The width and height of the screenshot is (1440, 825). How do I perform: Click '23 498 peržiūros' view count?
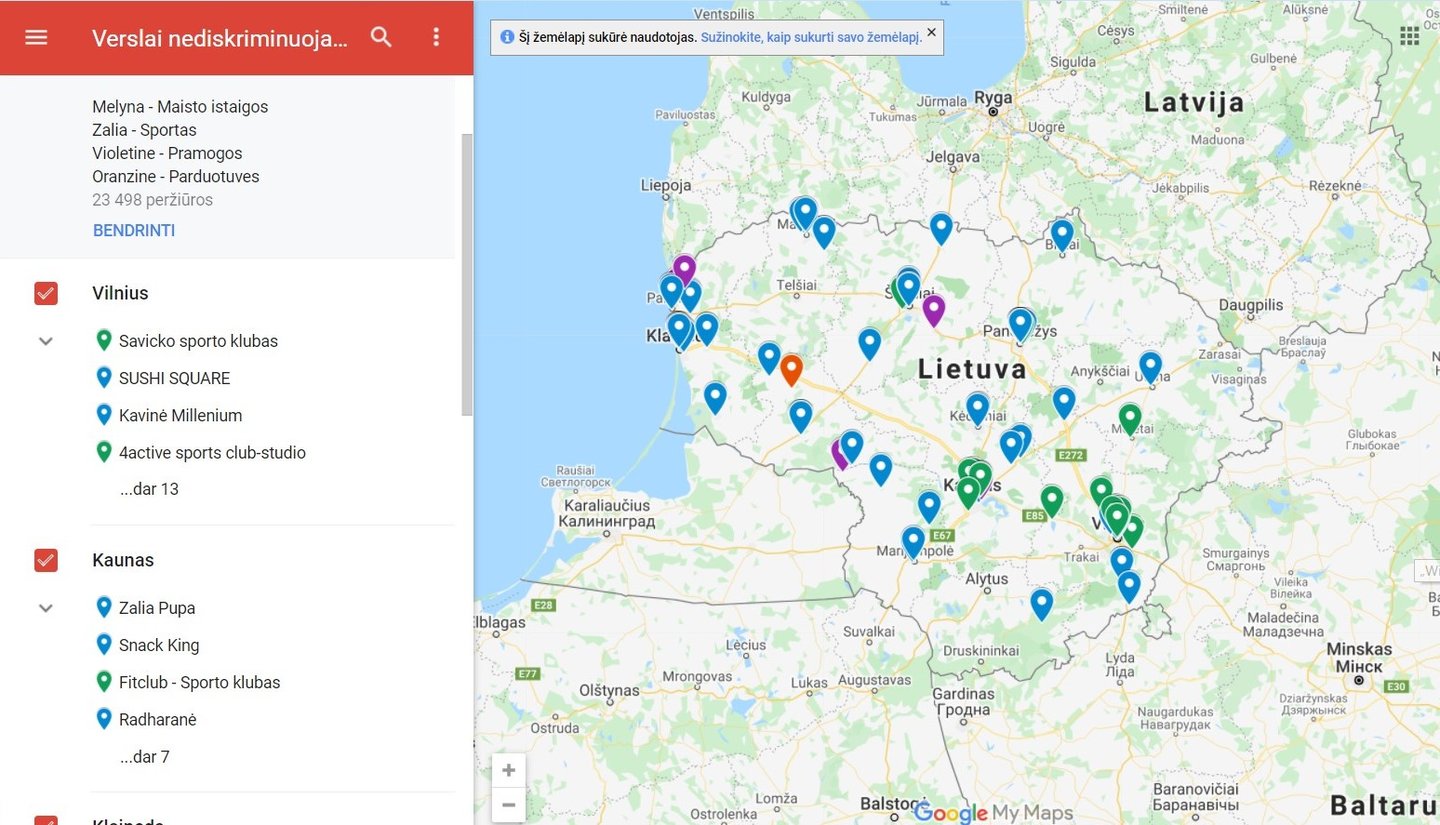(153, 199)
